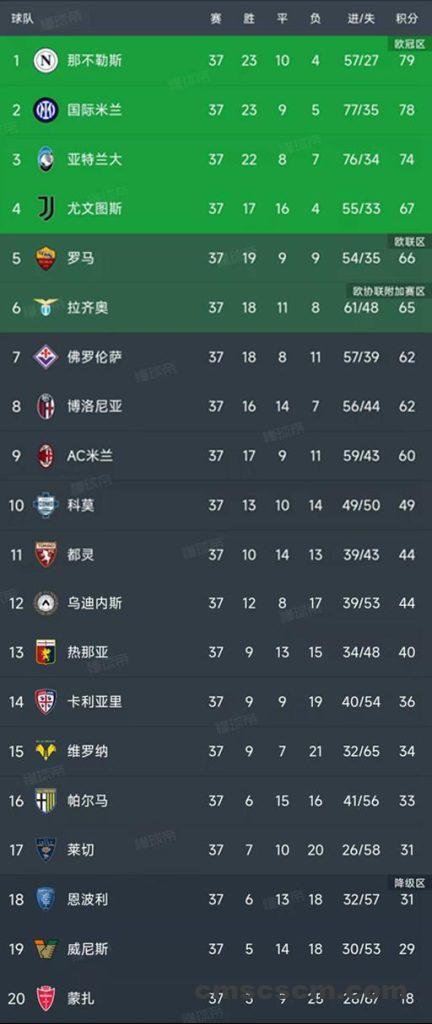Click the 进/失 column header
432x1024 pixels.
[361, 19]
